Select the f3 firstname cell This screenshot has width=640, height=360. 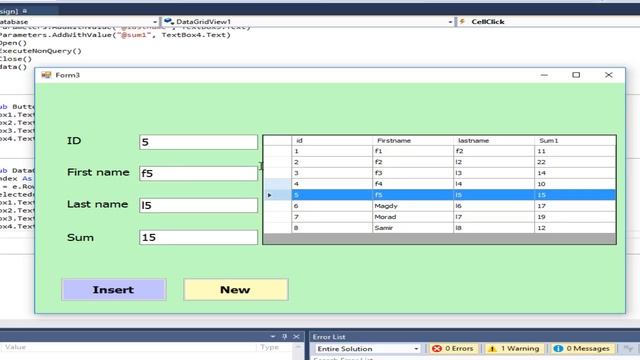[413, 173]
